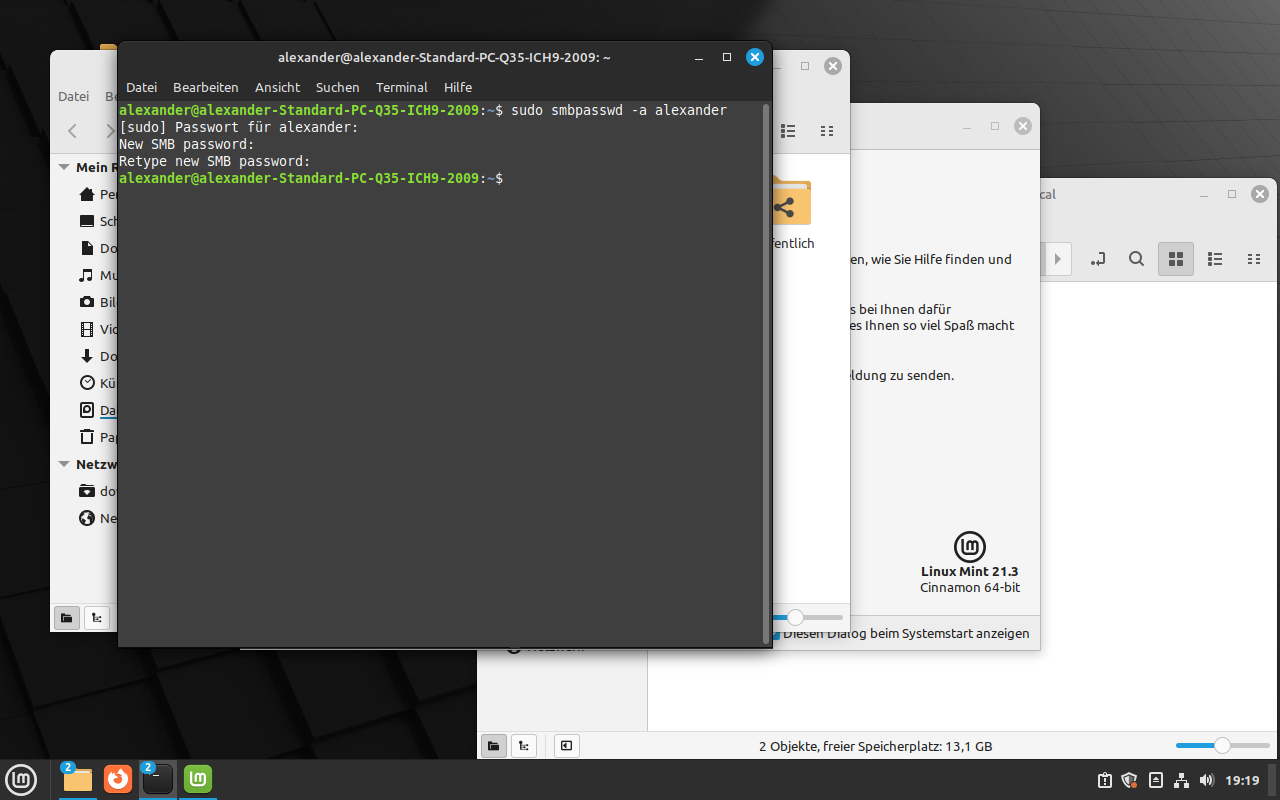The image size is (1280, 800).
Task: Select the downloads arrow sidebar icon
Action: 87,356
